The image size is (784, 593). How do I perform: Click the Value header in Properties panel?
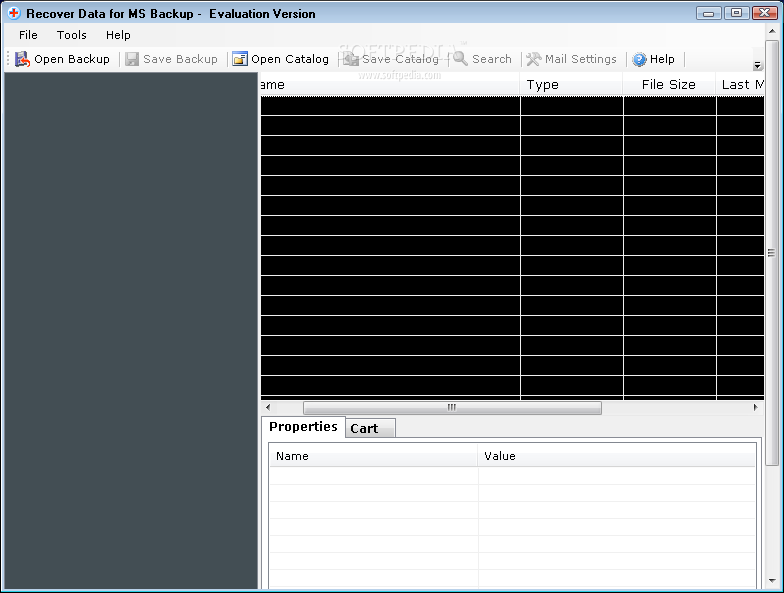616,456
